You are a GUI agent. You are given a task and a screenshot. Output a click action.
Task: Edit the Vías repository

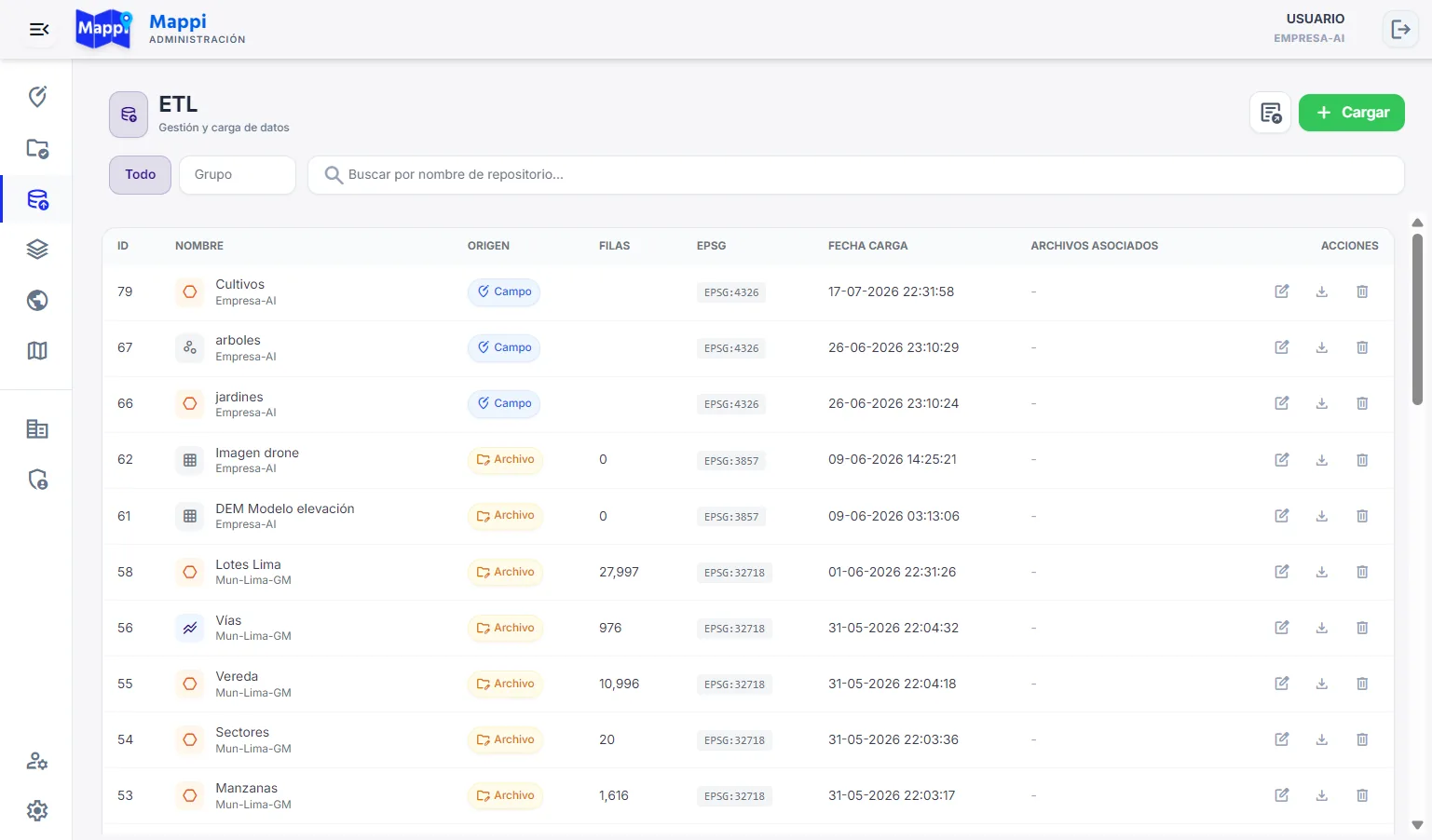point(1282,628)
